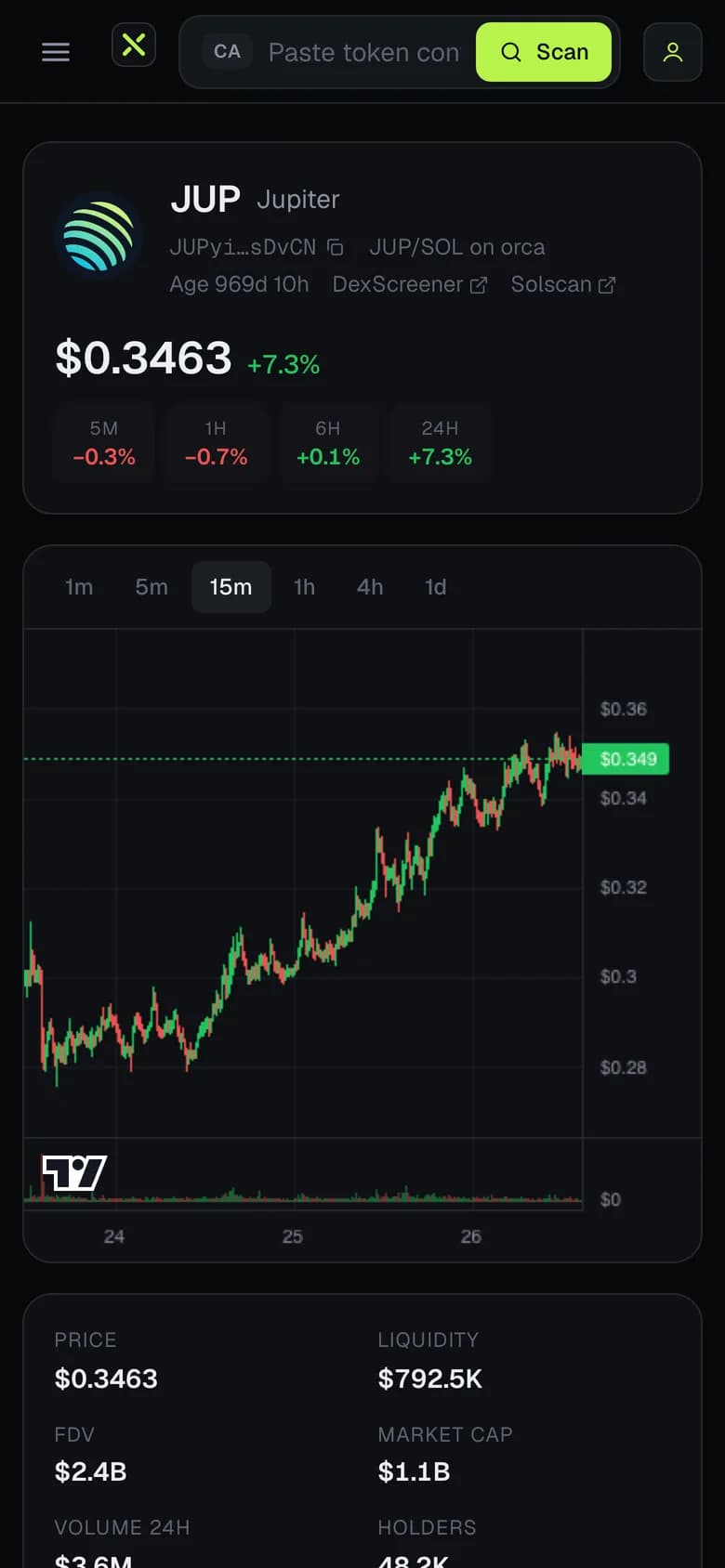Screen dimensions: 725x1568
Task: Select the 5m chart interval
Action: pyautogui.click(x=152, y=587)
